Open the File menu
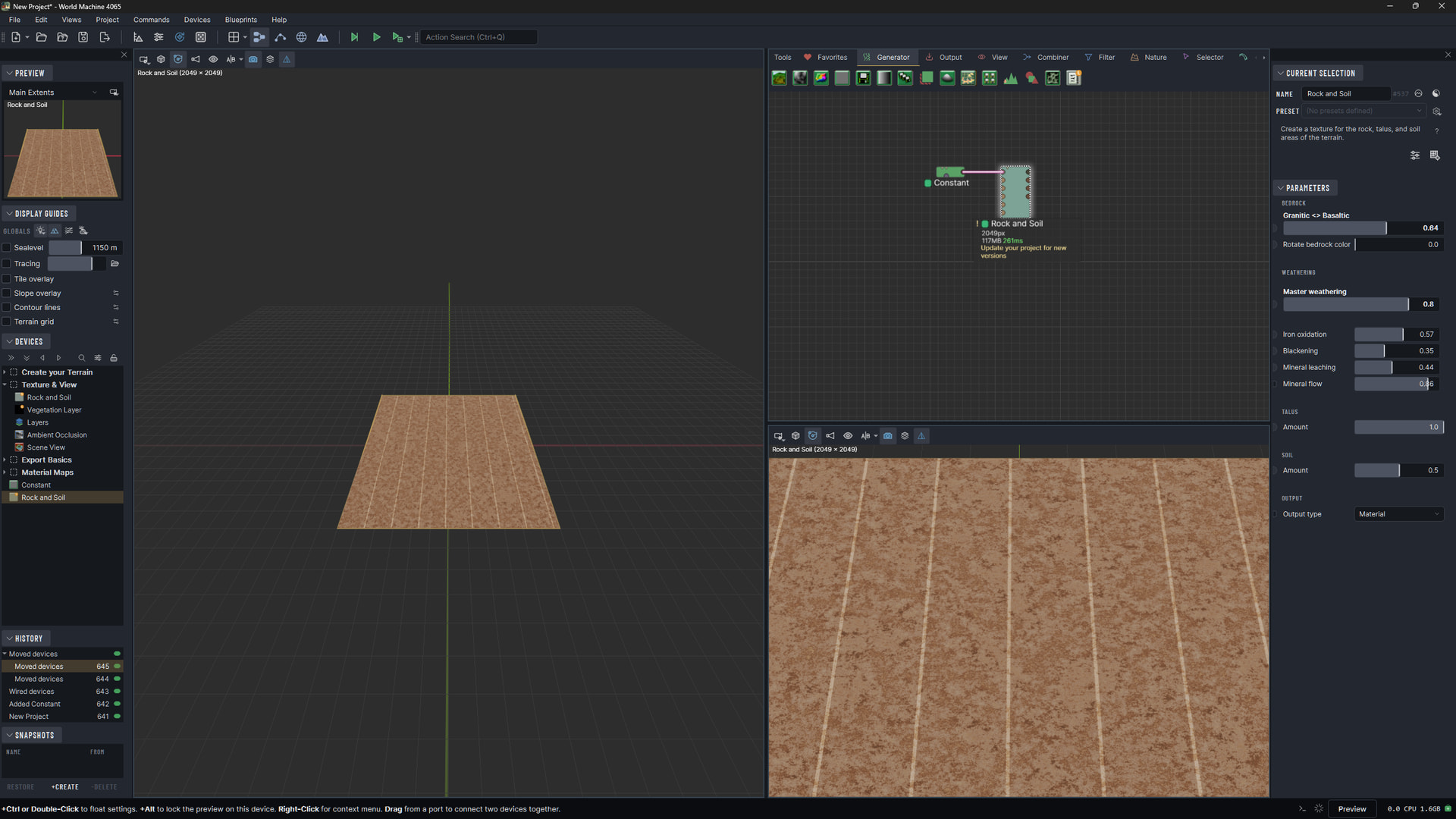 (x=14, y=20)
